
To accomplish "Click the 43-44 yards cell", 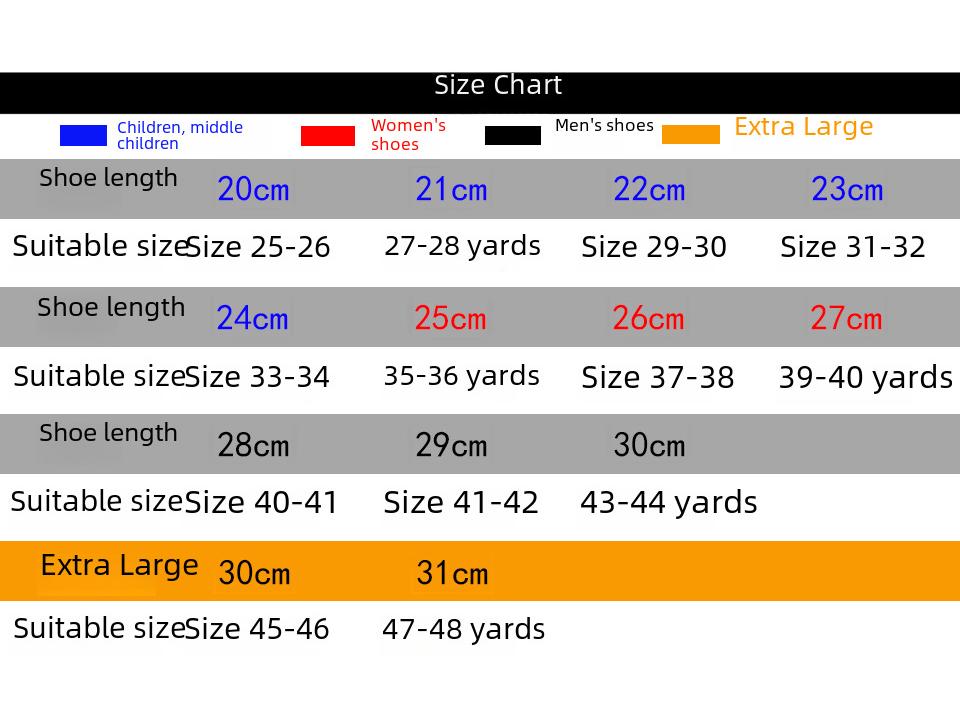I will click(x=668, y=502).
